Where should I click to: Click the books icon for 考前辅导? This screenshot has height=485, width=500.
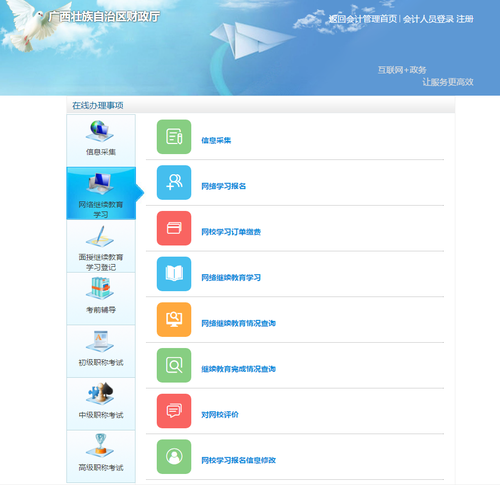(x=100, y=289)
